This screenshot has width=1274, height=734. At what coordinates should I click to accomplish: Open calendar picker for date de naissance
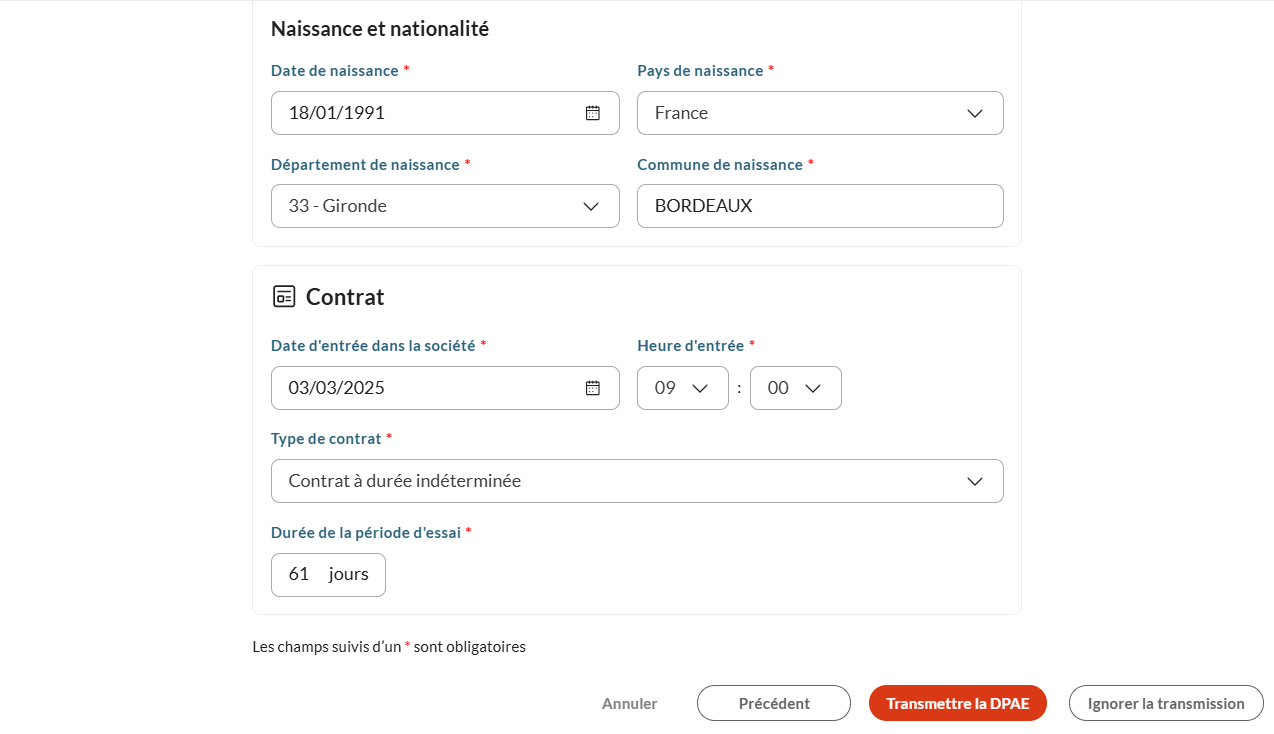pos(592,113)
